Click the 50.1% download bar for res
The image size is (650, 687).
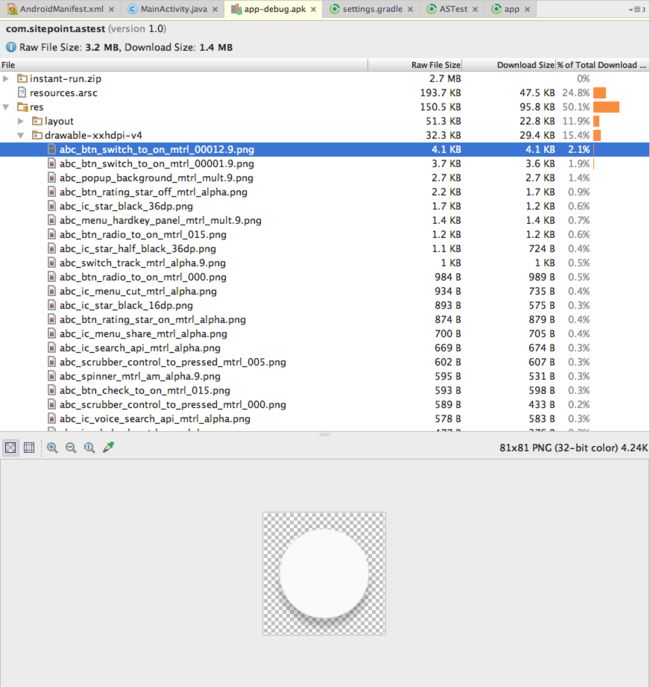(x=606, y=107)
